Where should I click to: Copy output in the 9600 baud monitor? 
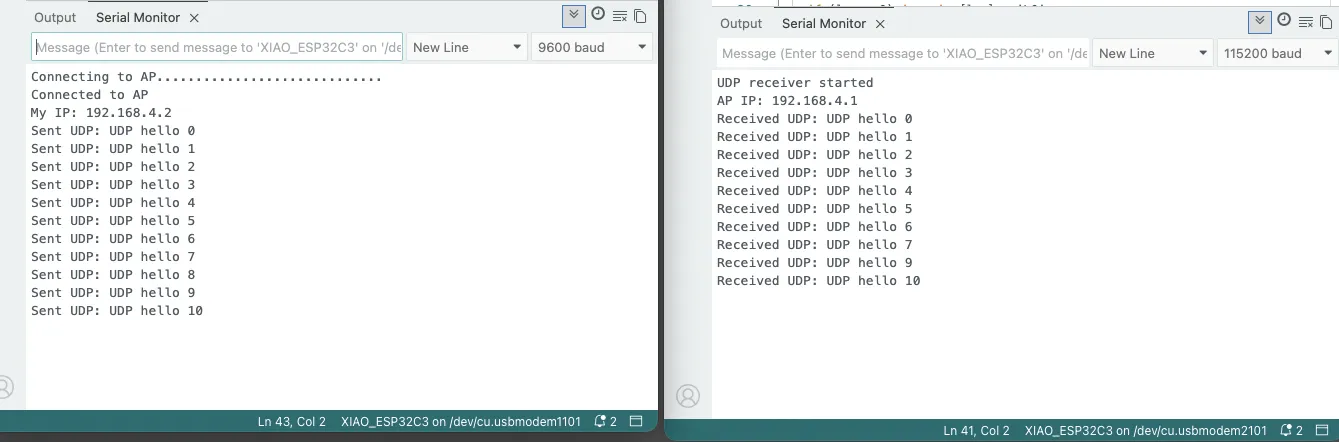[640, 16]
